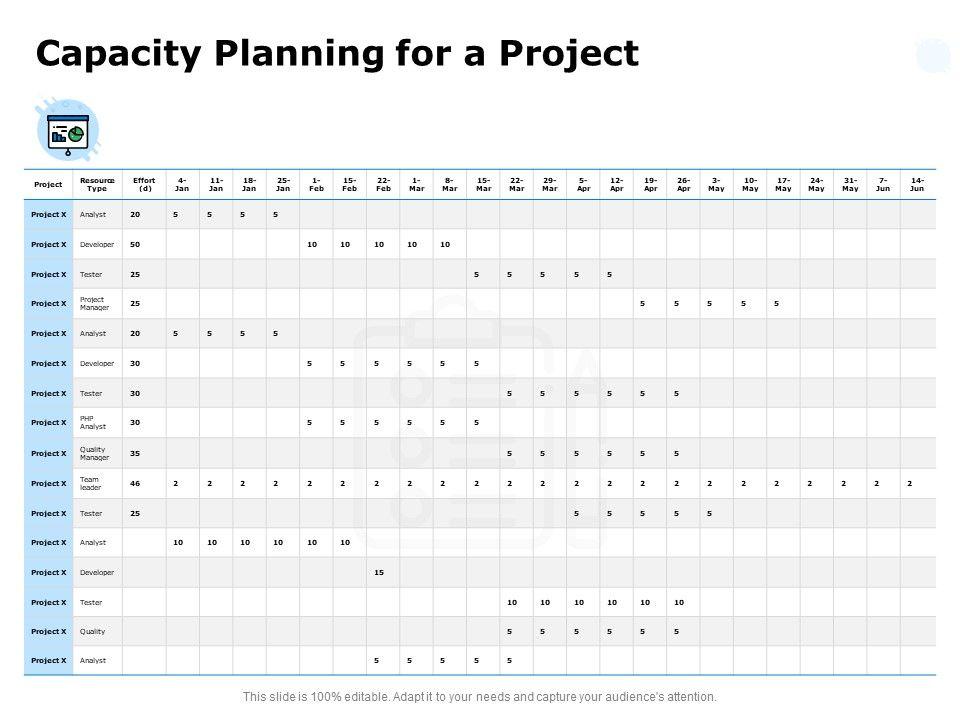Select the '14-Jun' date column header

pyautogui.click(x=915, y=184)
